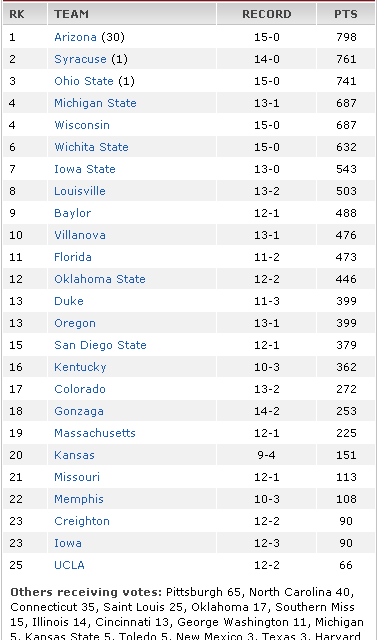
Task: Open the Massachusetts team page
Action: [95, 433]
